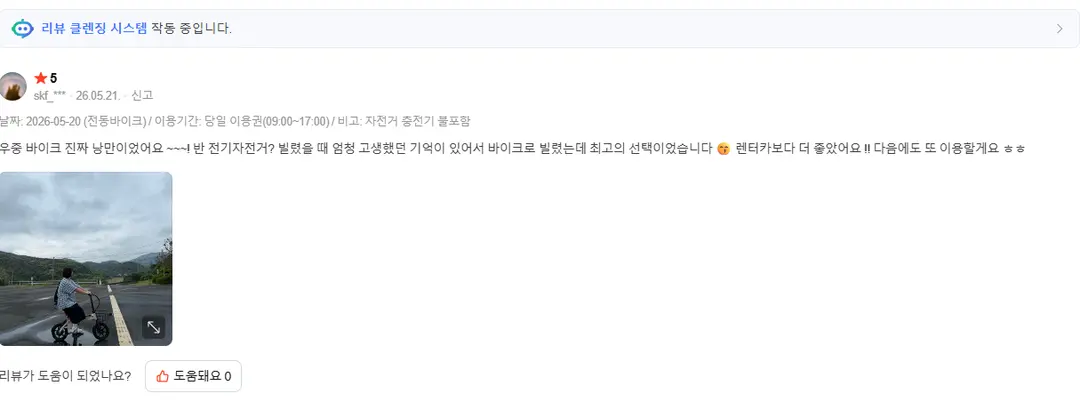Open reviewer skf_*** profile avatar
The image size is (1080, 411).
click(13, 87)
